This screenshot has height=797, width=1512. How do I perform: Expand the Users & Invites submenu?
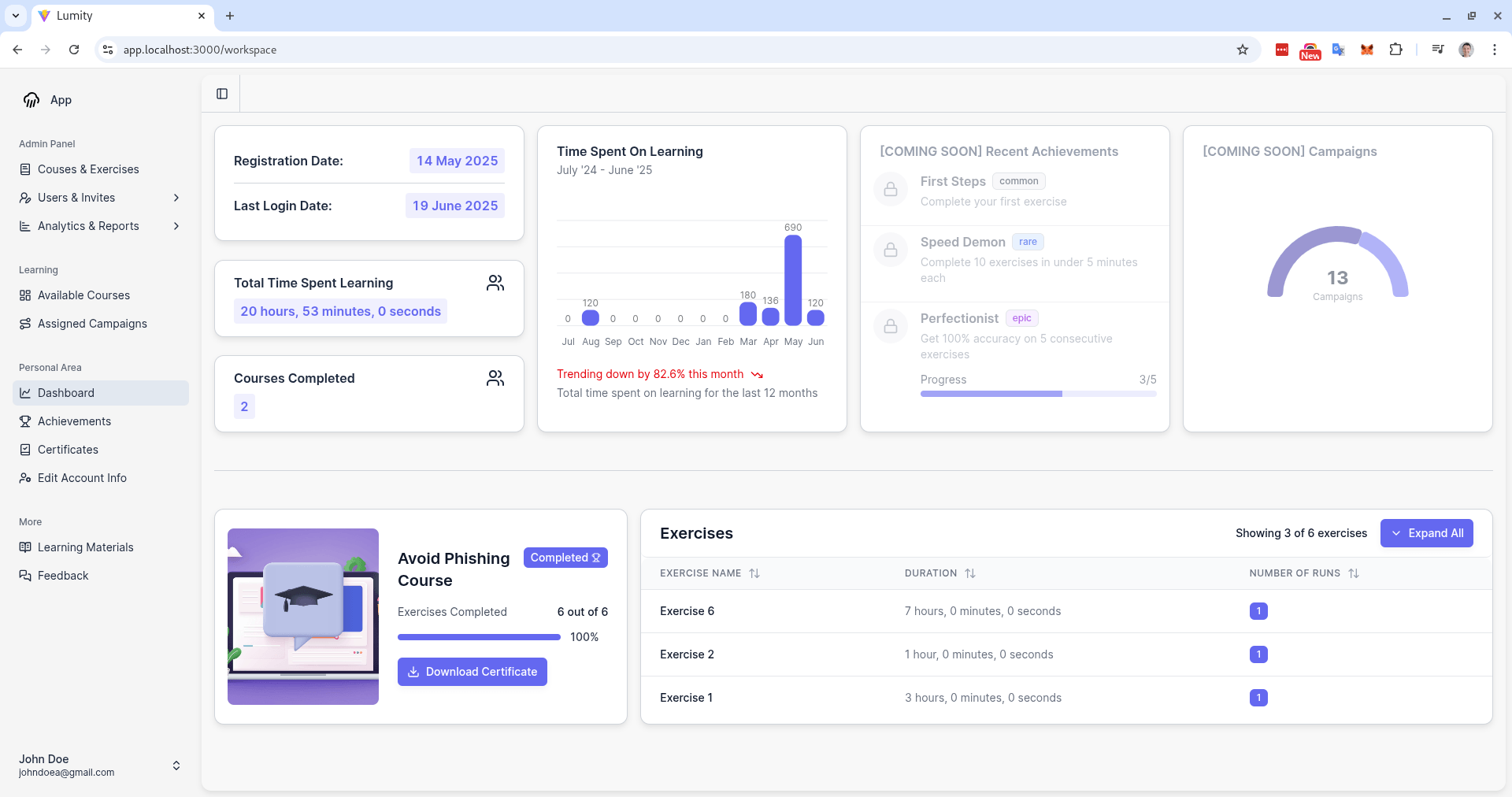[x=176, y=198]
